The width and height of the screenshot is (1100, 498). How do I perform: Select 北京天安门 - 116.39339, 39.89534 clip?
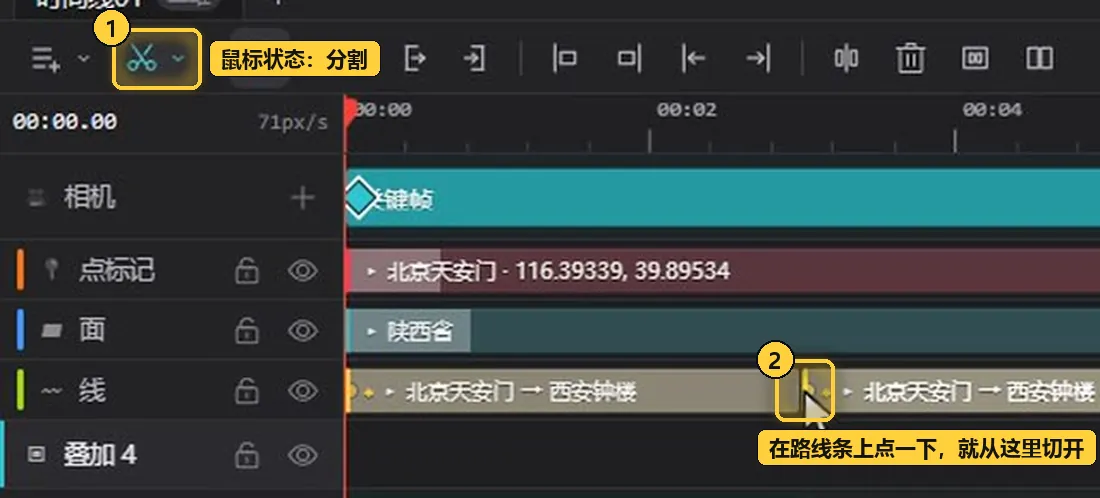click(x=723, y=271)
